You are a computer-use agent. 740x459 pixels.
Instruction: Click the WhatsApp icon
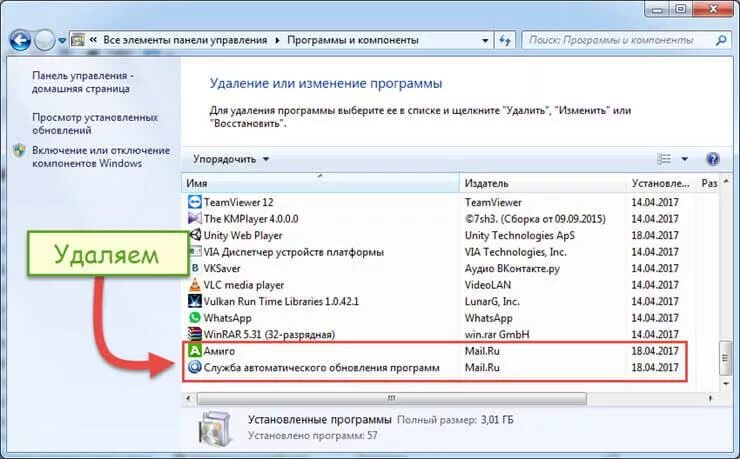[x=194, y=317]
